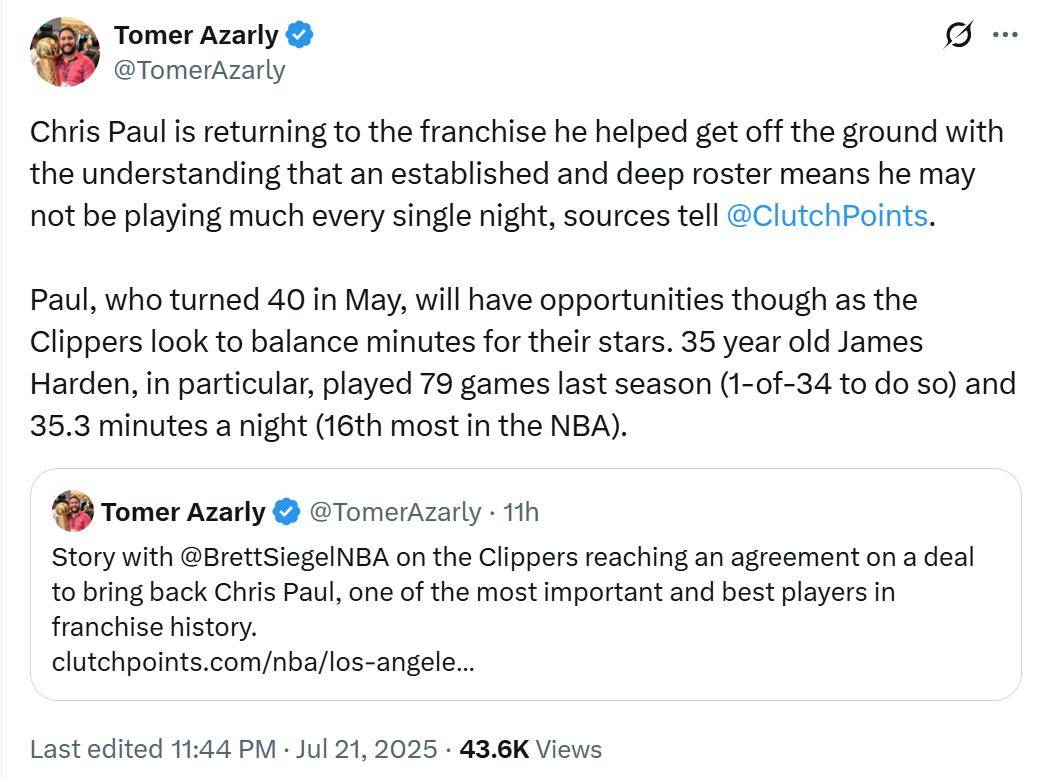1037x778 pixels.
Task: Click the quoted tweet's verified badge
Action: click(x=286, y=512)
